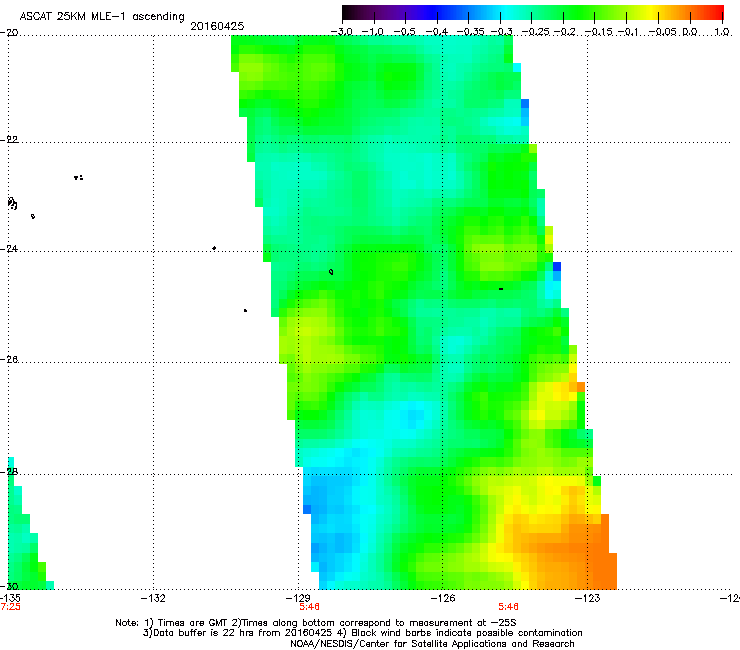Click the red 7:25 time label

click(10, 607)
